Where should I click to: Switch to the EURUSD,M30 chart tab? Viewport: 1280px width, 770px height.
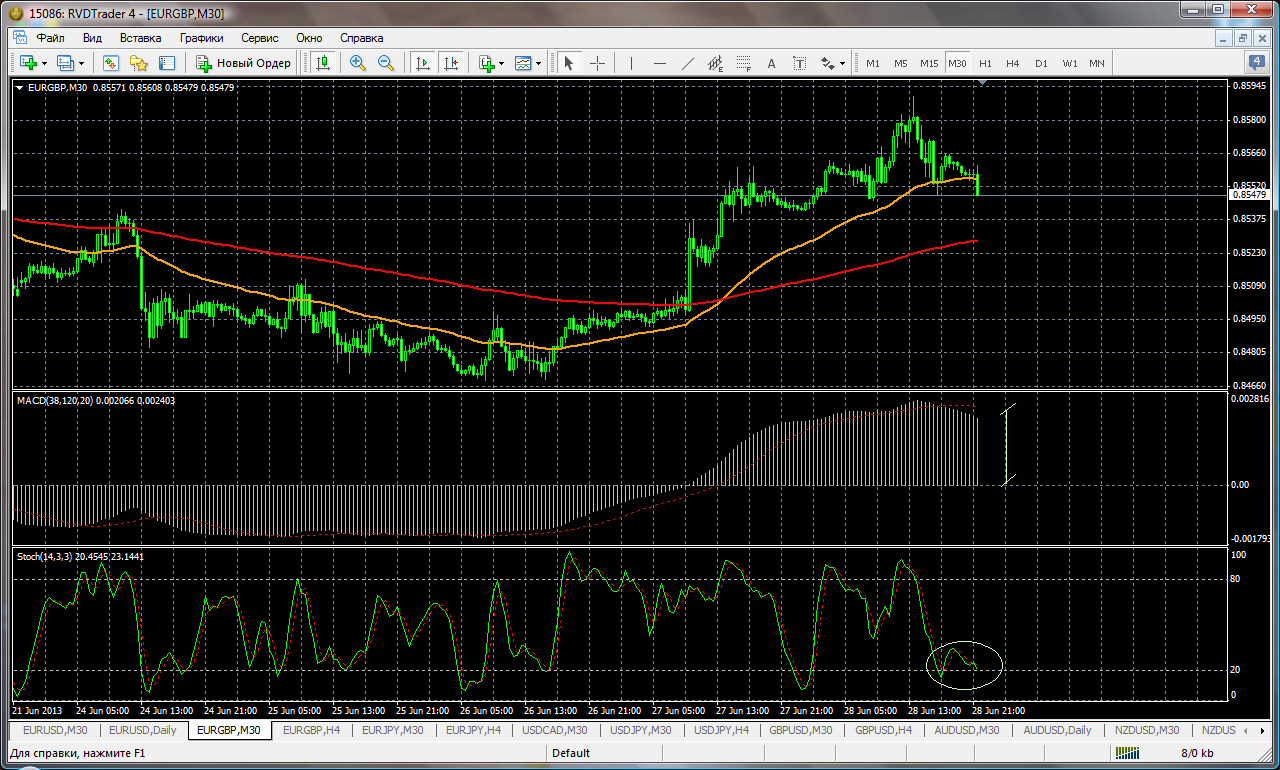pyautogui.click(x=55, y=730)
